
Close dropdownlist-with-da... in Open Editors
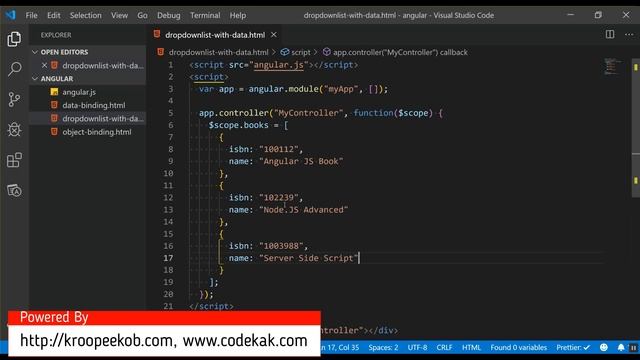click(44, 65)
